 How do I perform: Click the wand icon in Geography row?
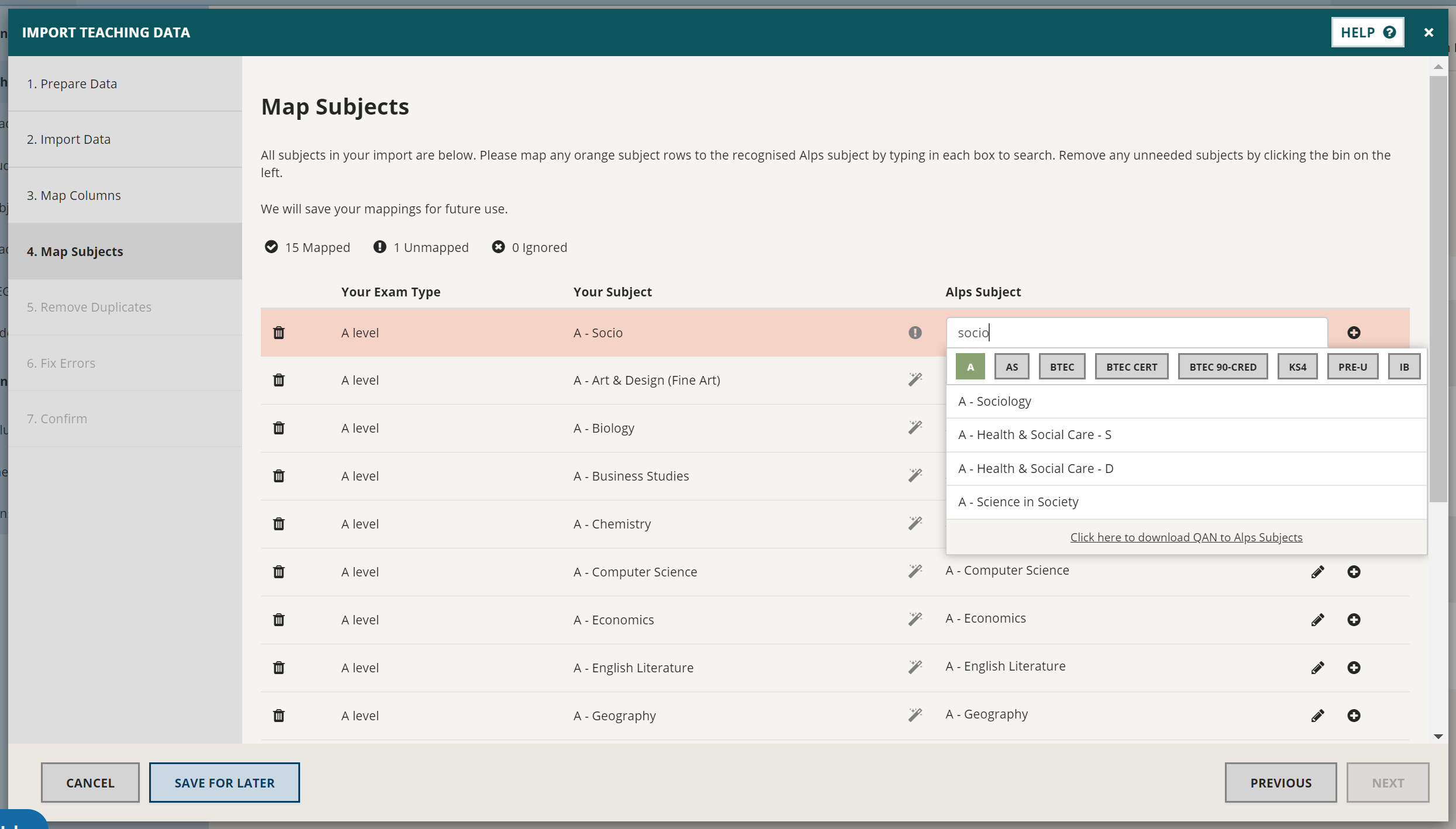(x=915, y=715)
